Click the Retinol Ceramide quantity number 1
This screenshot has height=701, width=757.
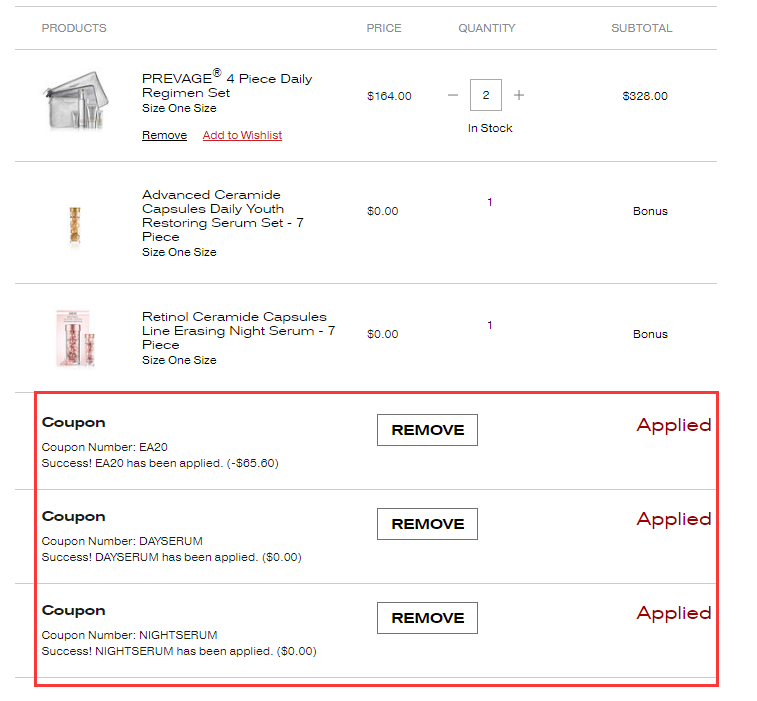[x=490, y=326]
